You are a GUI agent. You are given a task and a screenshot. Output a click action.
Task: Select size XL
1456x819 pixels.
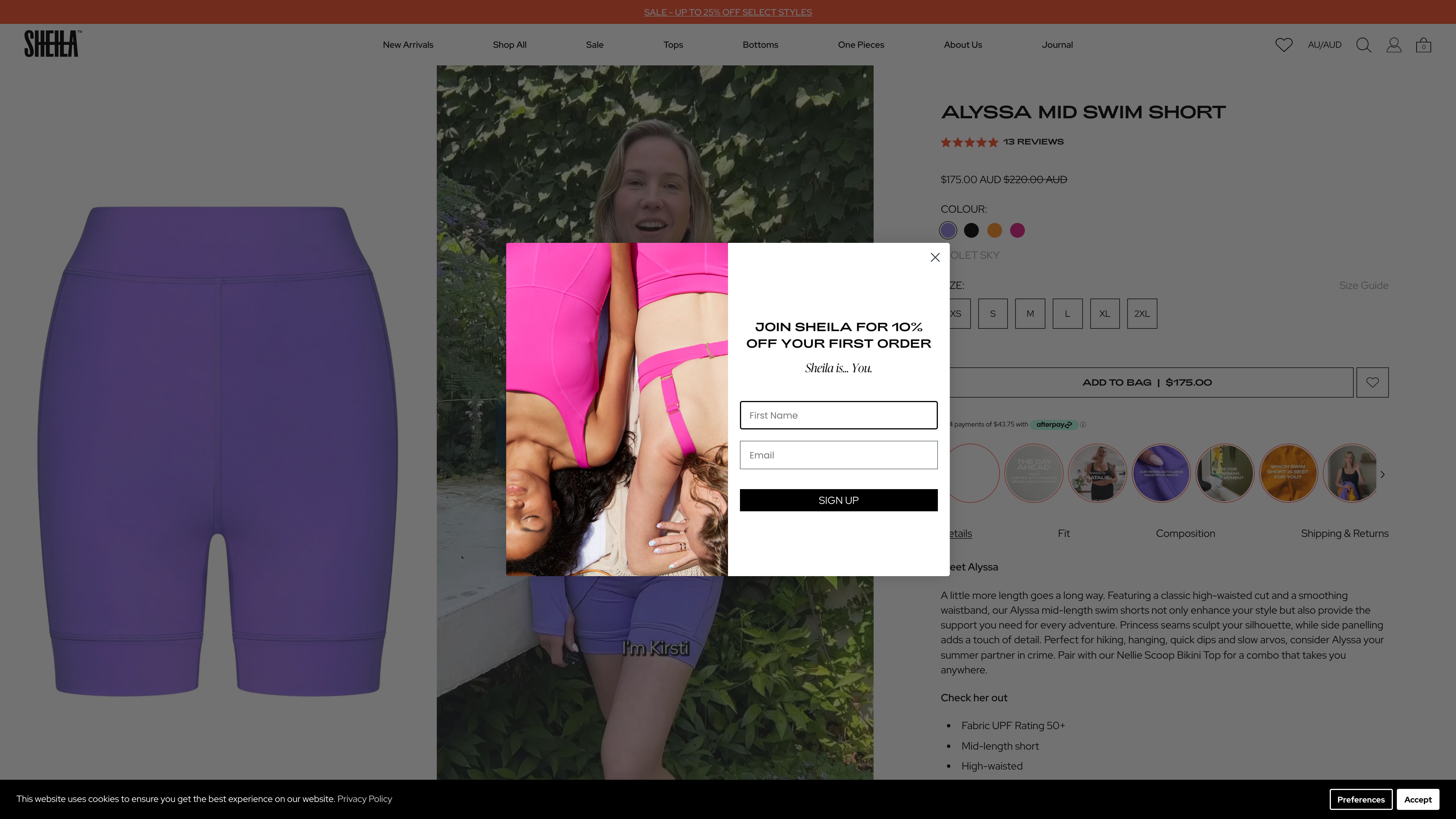click(1105, 314)
